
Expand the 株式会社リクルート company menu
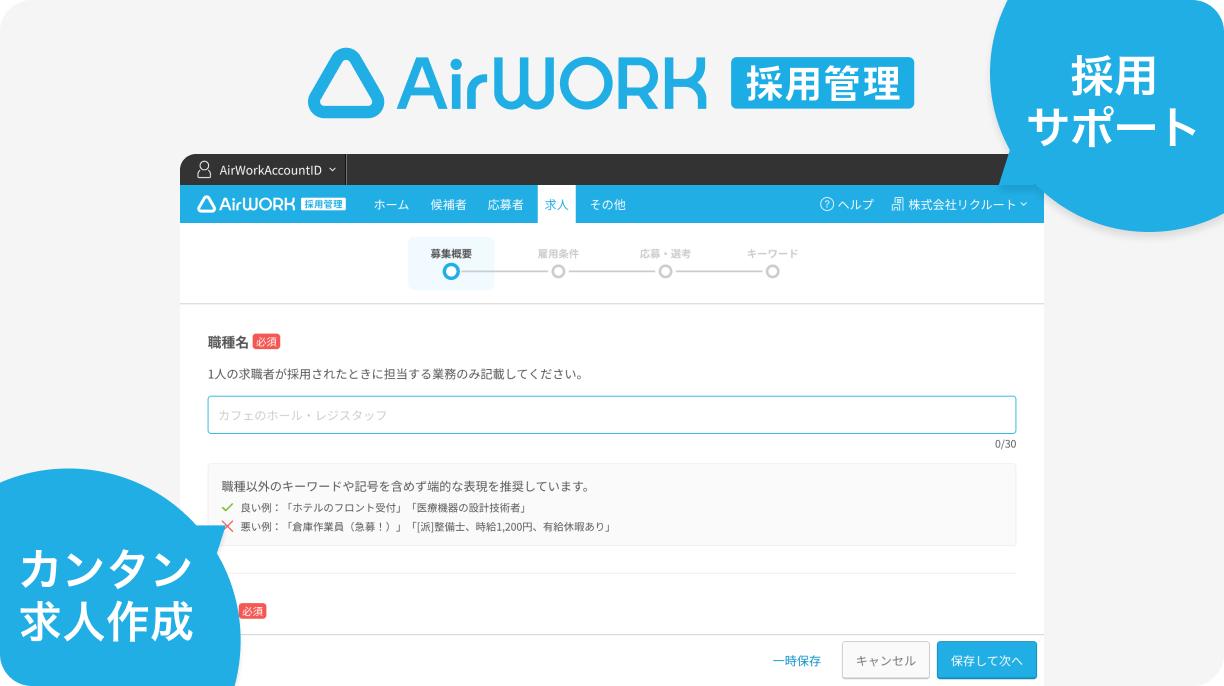pyautogui.click(x=962, y=204)
